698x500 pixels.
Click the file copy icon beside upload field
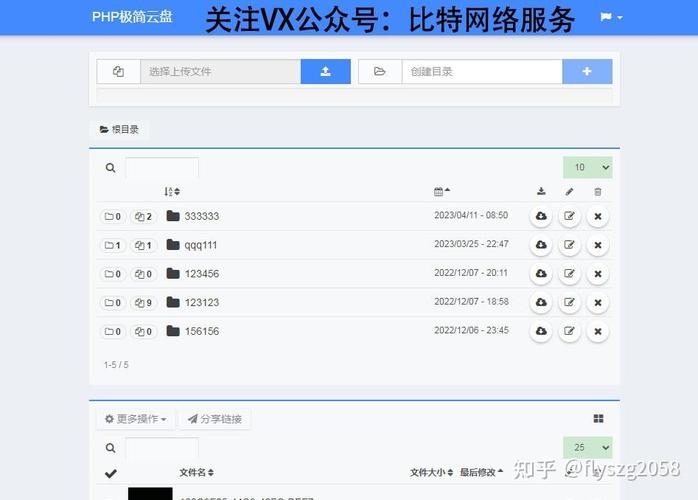[118, 71]
